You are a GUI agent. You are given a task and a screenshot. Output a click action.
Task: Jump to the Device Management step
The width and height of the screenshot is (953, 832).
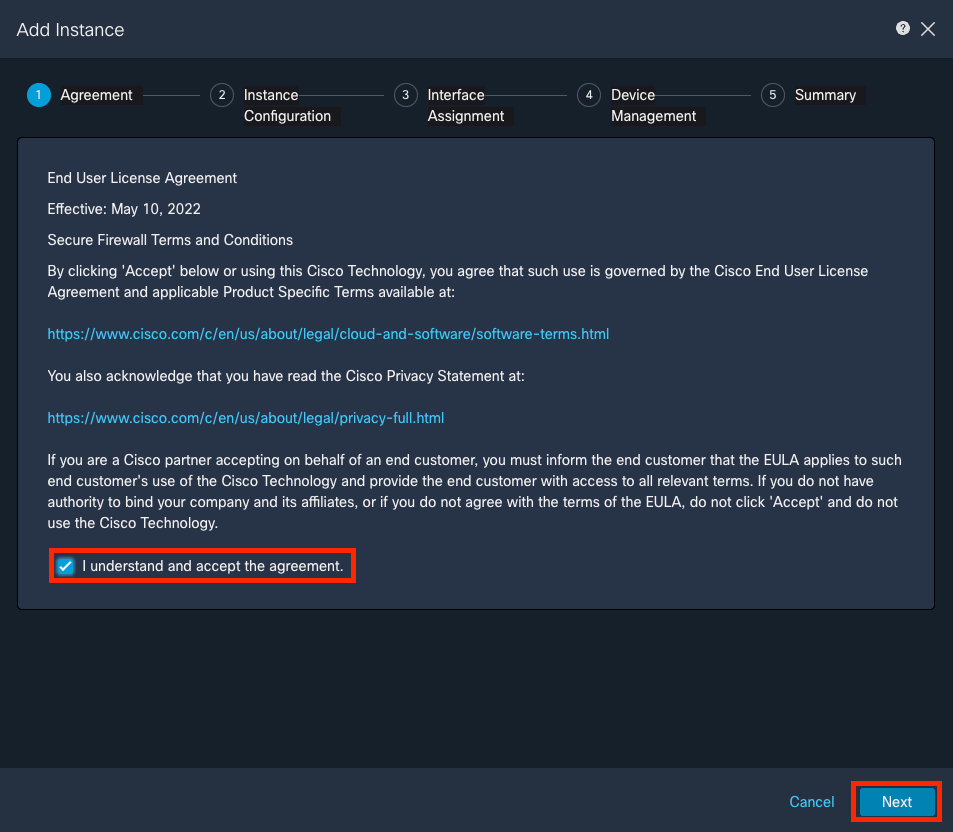pyautogui.click(x=653, y=105)
